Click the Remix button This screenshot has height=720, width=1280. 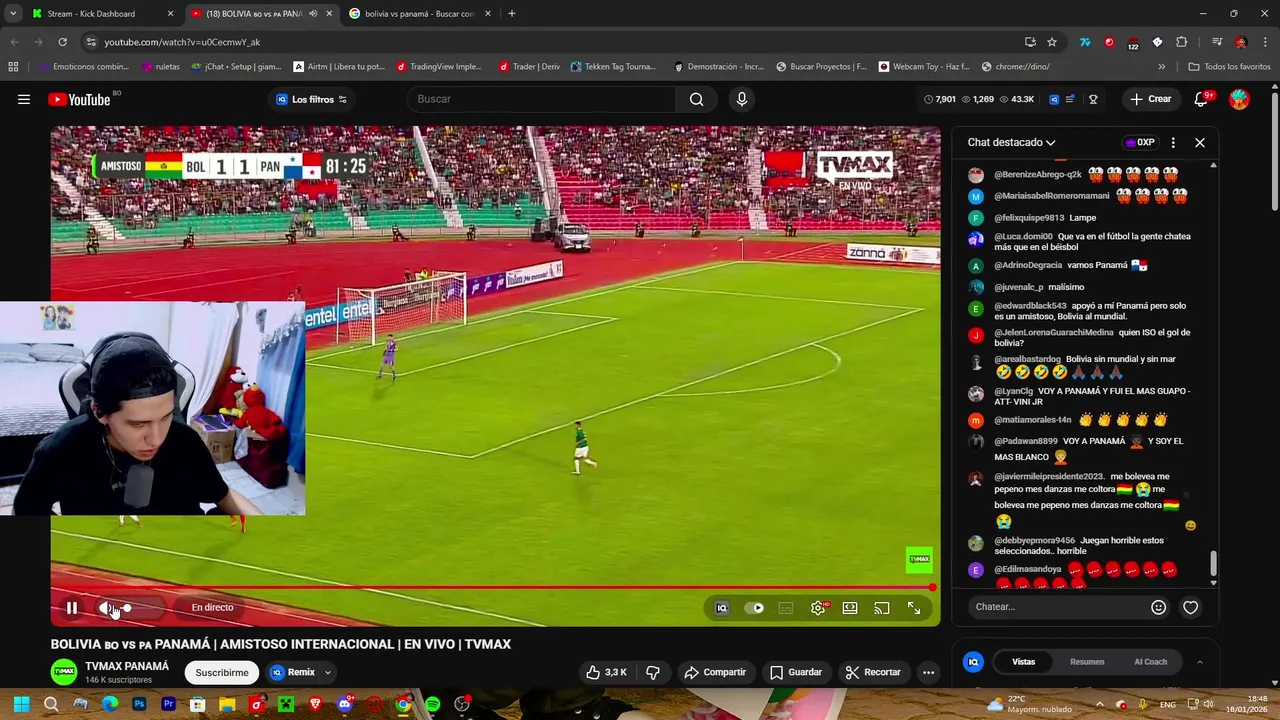click(x=292, y=673)
